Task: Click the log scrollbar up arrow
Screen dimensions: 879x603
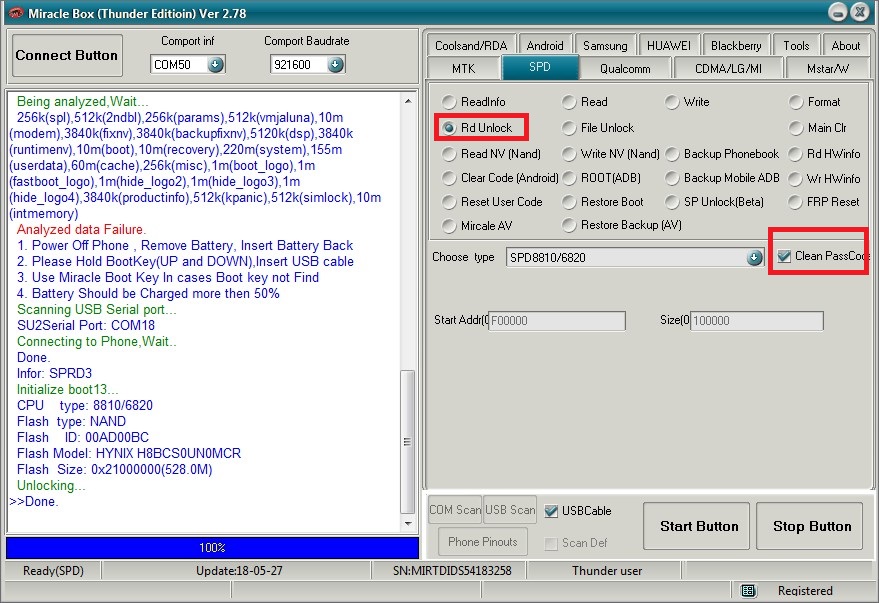Action: tap(408, 101)
